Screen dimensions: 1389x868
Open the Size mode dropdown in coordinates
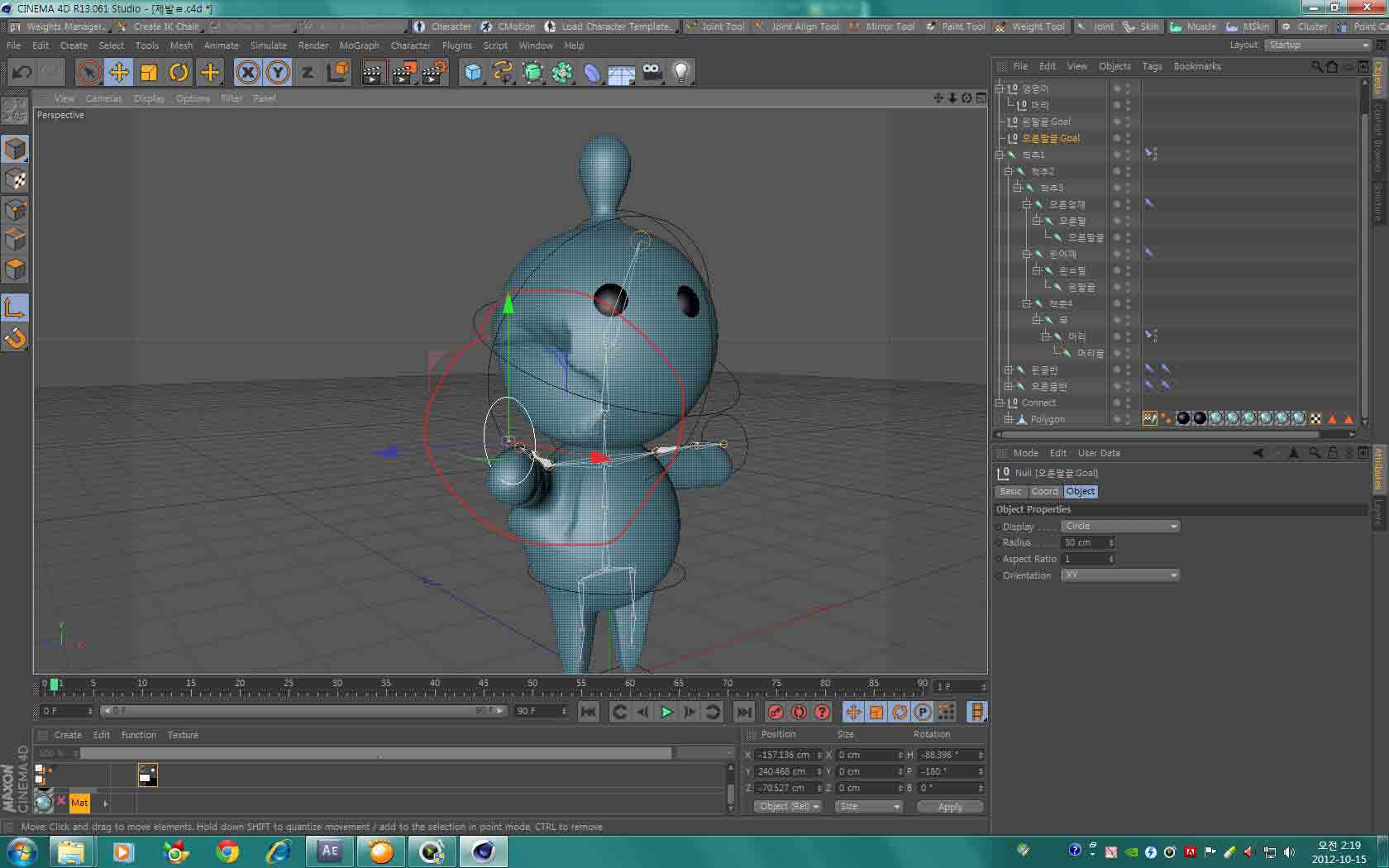tap(868, 807)
